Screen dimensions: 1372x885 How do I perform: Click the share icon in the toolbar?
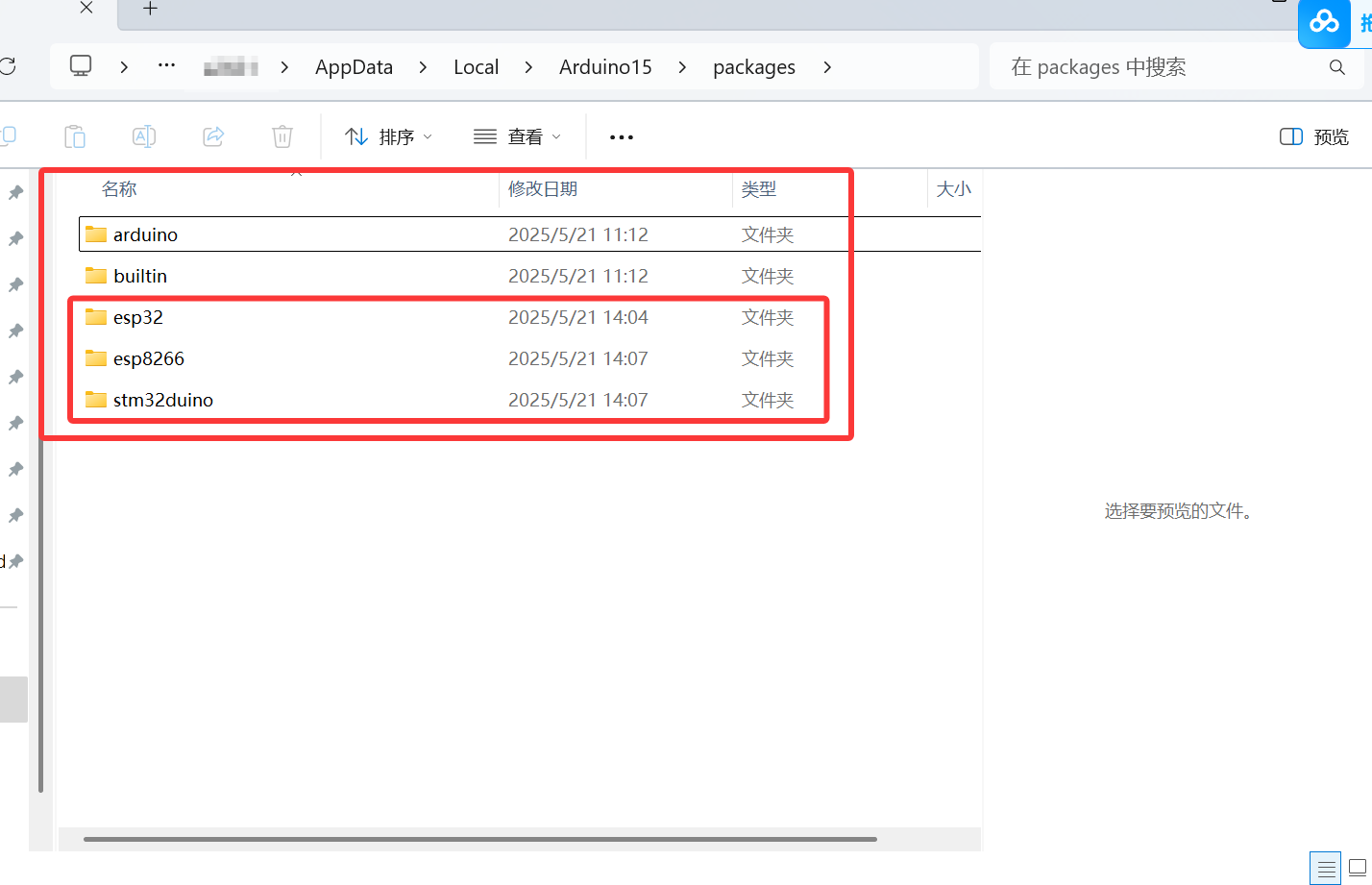tap(213, 136)
